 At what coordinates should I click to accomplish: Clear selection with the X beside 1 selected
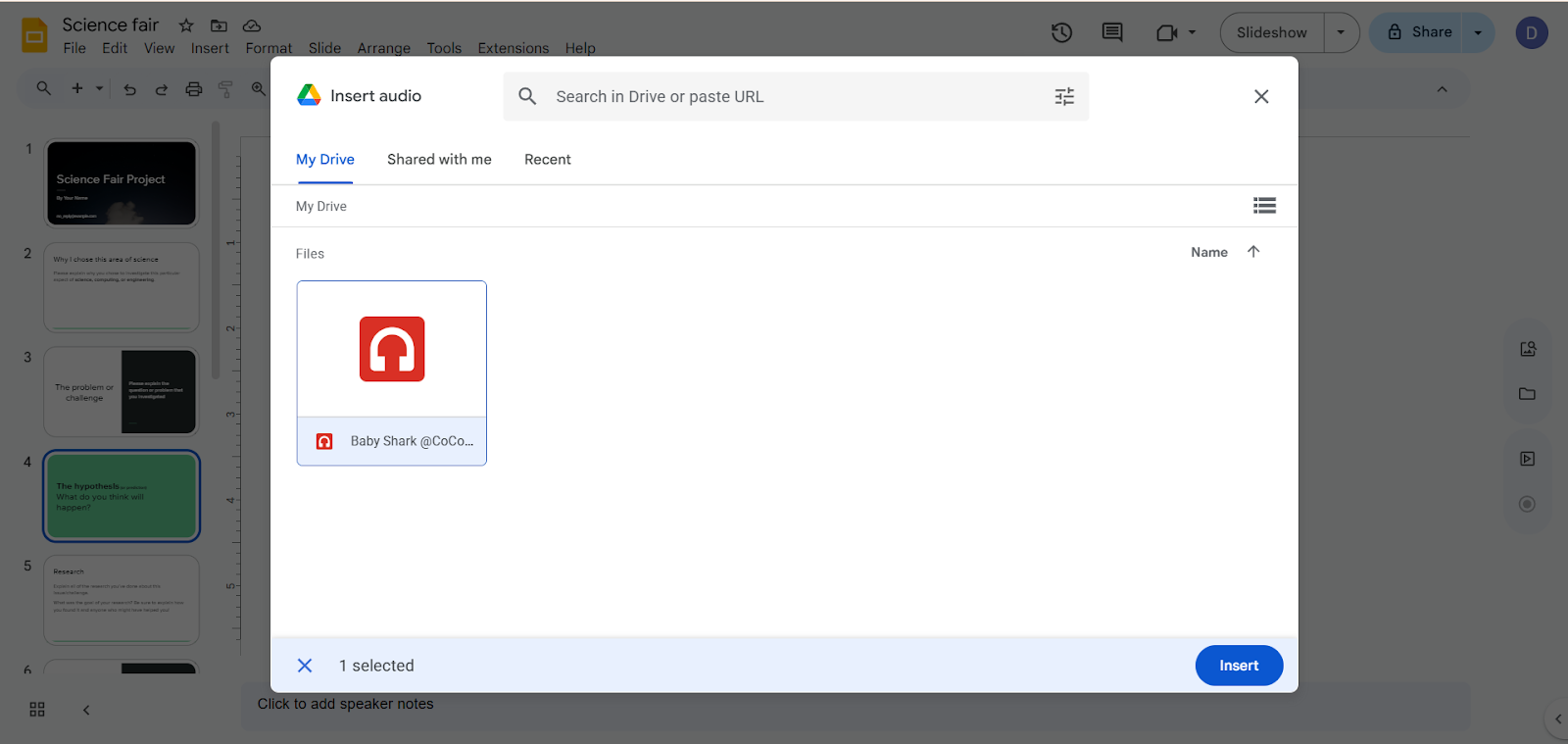(305, 666)
